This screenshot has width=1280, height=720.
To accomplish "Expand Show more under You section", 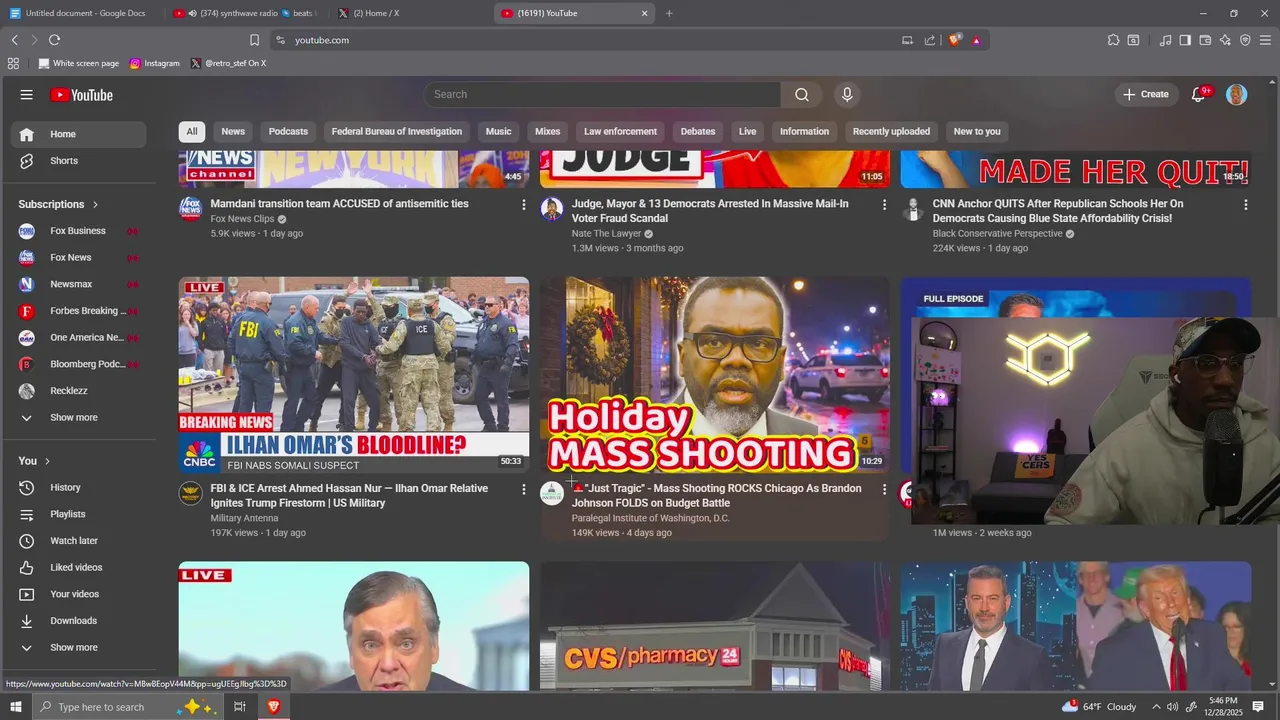I will [x=78, y=647].
